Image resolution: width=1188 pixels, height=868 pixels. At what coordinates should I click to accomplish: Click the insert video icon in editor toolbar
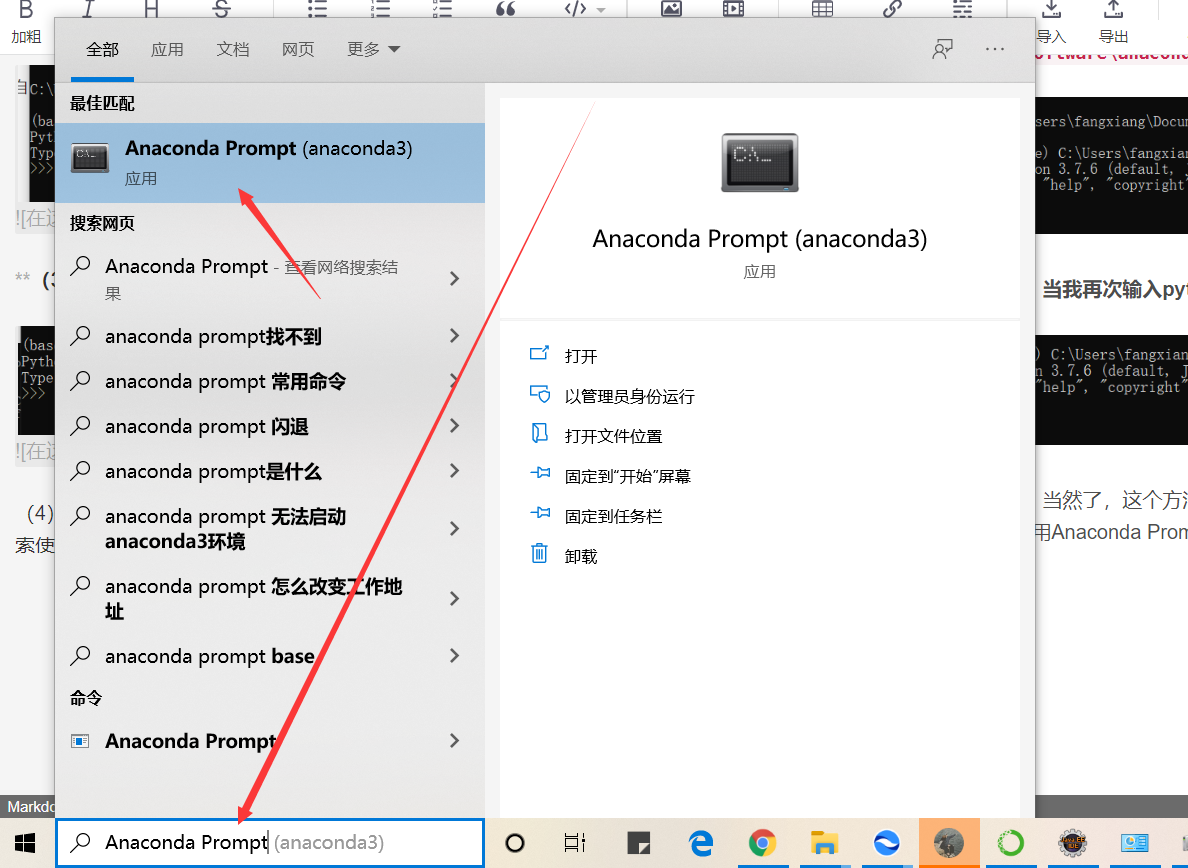(733, 9)
